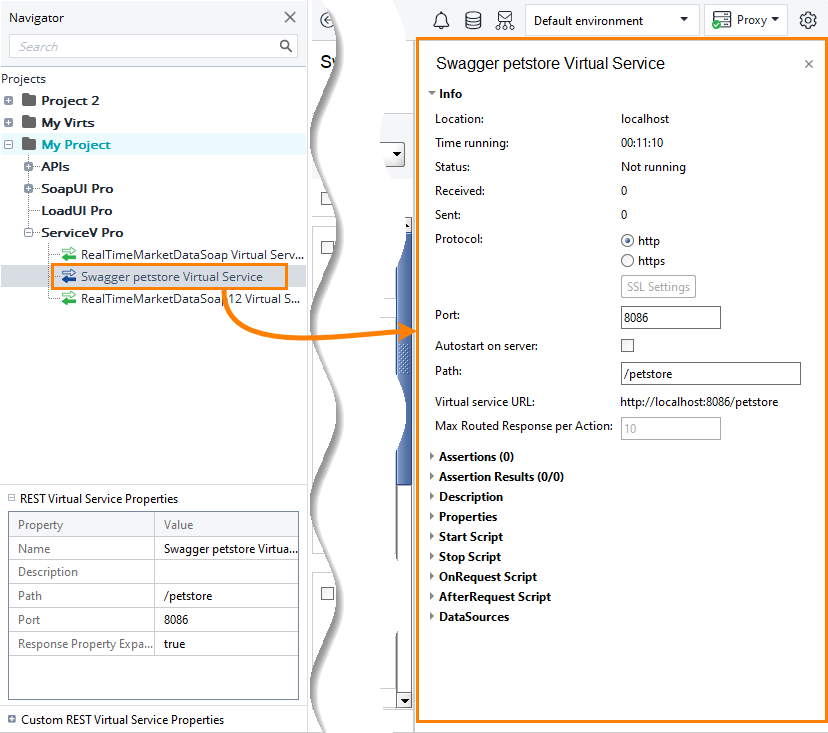Viewport: 828px width, 733px height.
Task: Expand the My Virts tree node
Action: pos(8,123)
